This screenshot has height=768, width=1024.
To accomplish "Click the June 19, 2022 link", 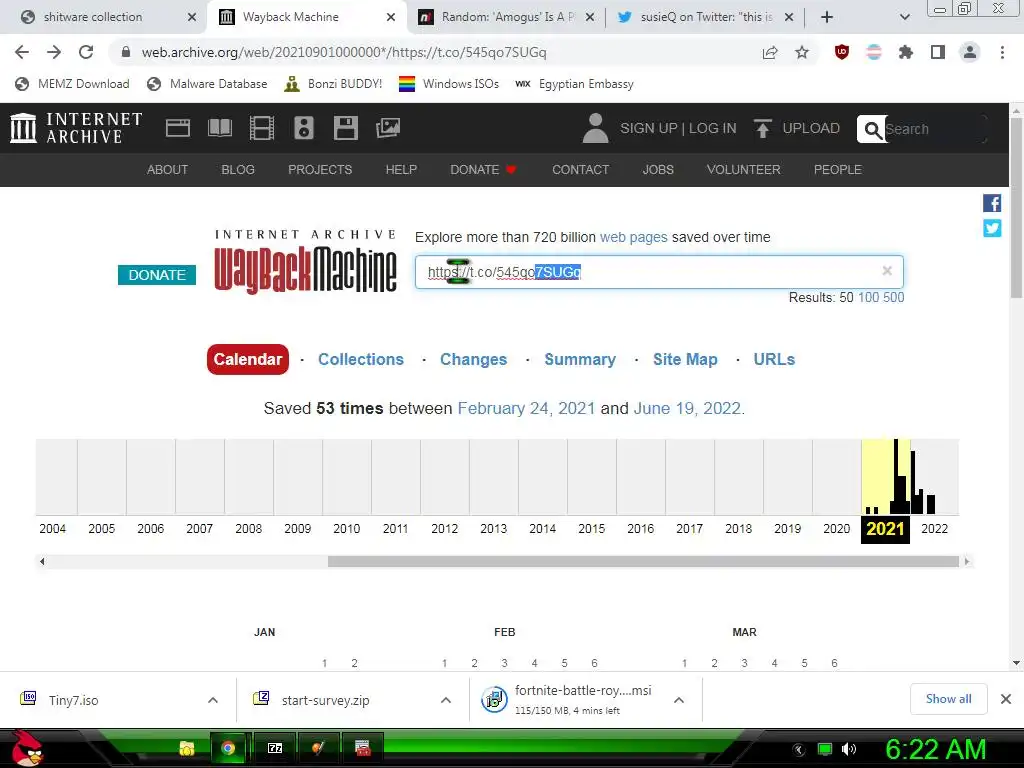I will [687, 408].
